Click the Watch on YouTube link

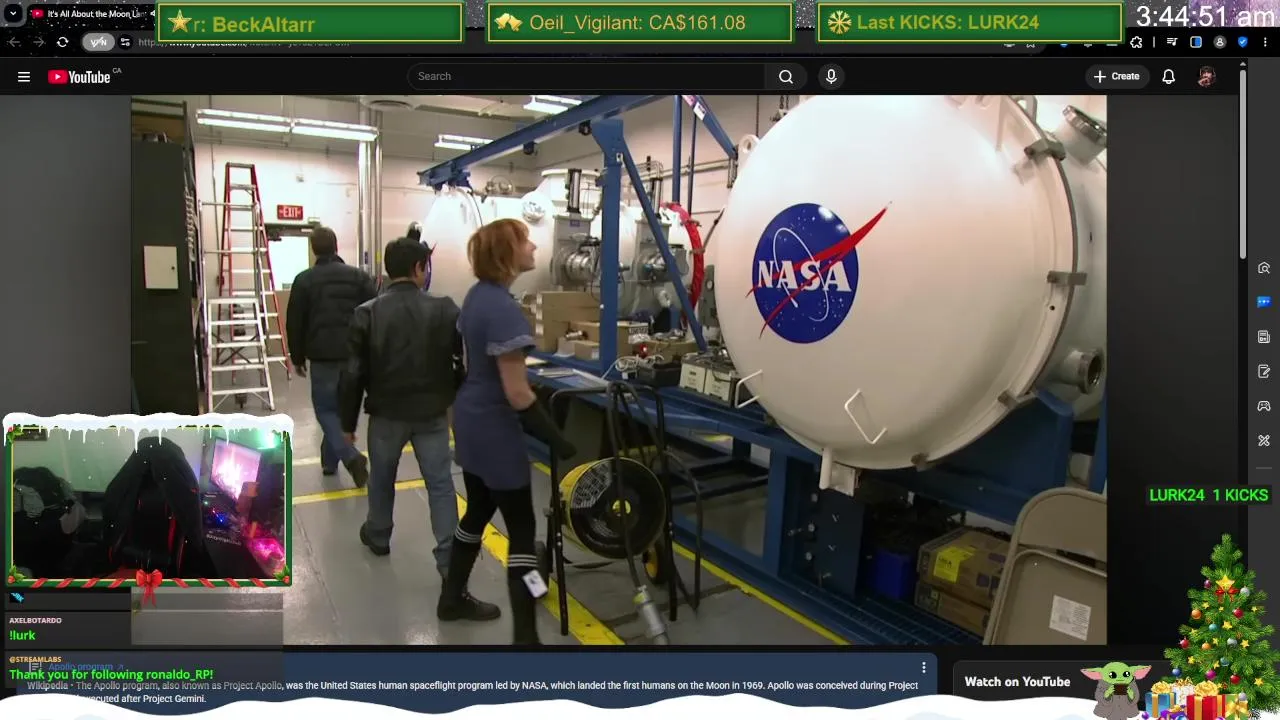tap(1017, 682)
